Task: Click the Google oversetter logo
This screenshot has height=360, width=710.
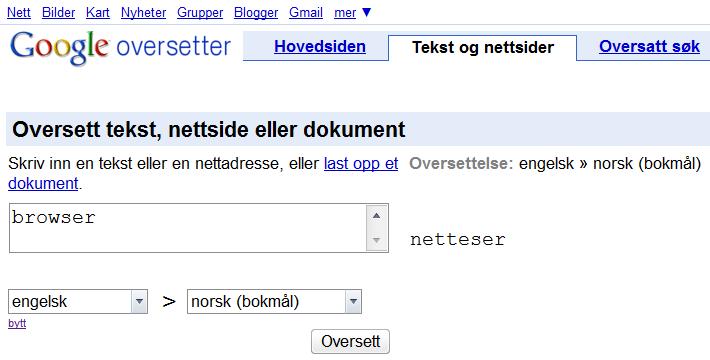Action: click(x=120, y=47)
